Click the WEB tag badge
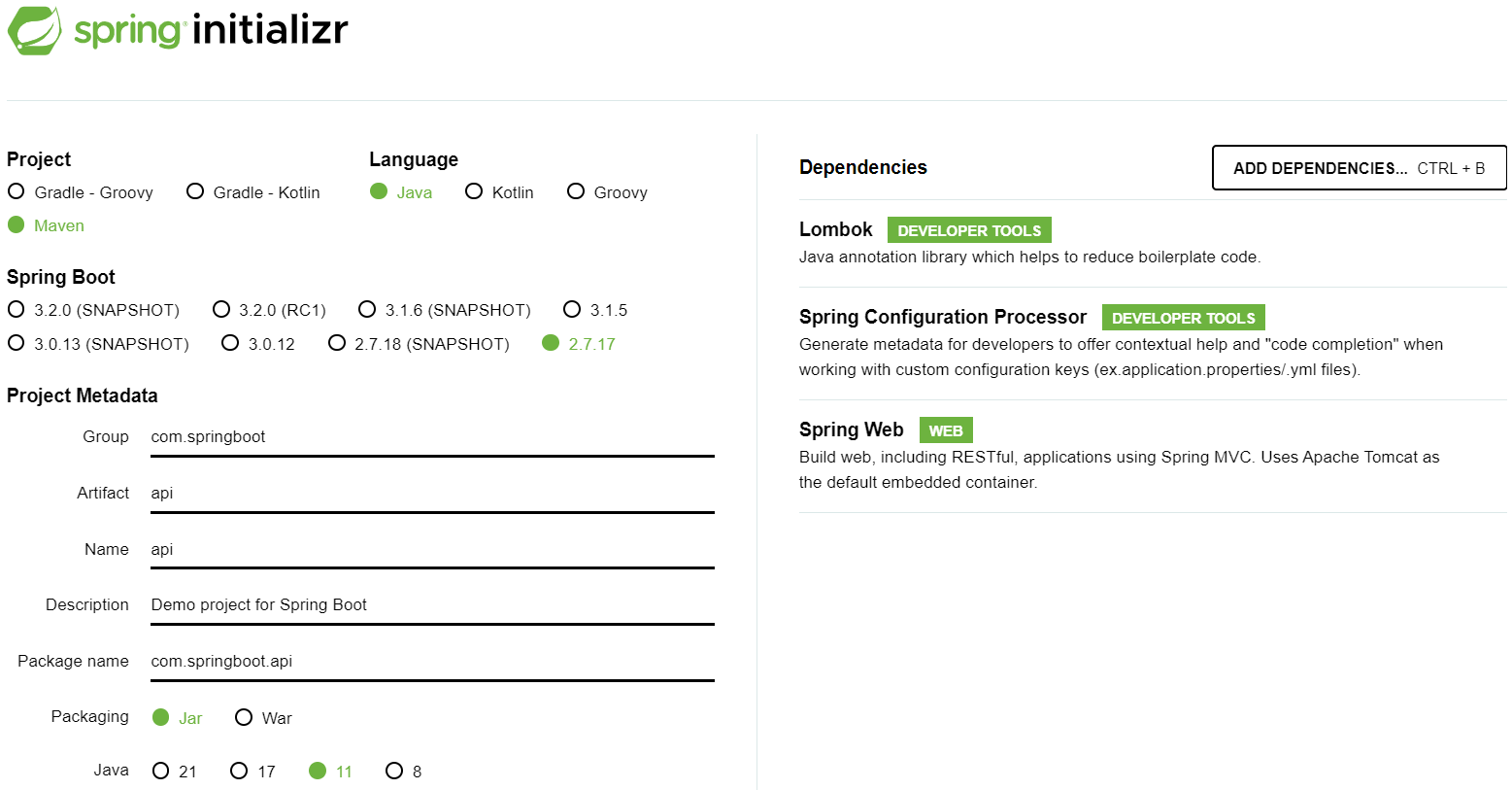 click(x=946, y=430)
